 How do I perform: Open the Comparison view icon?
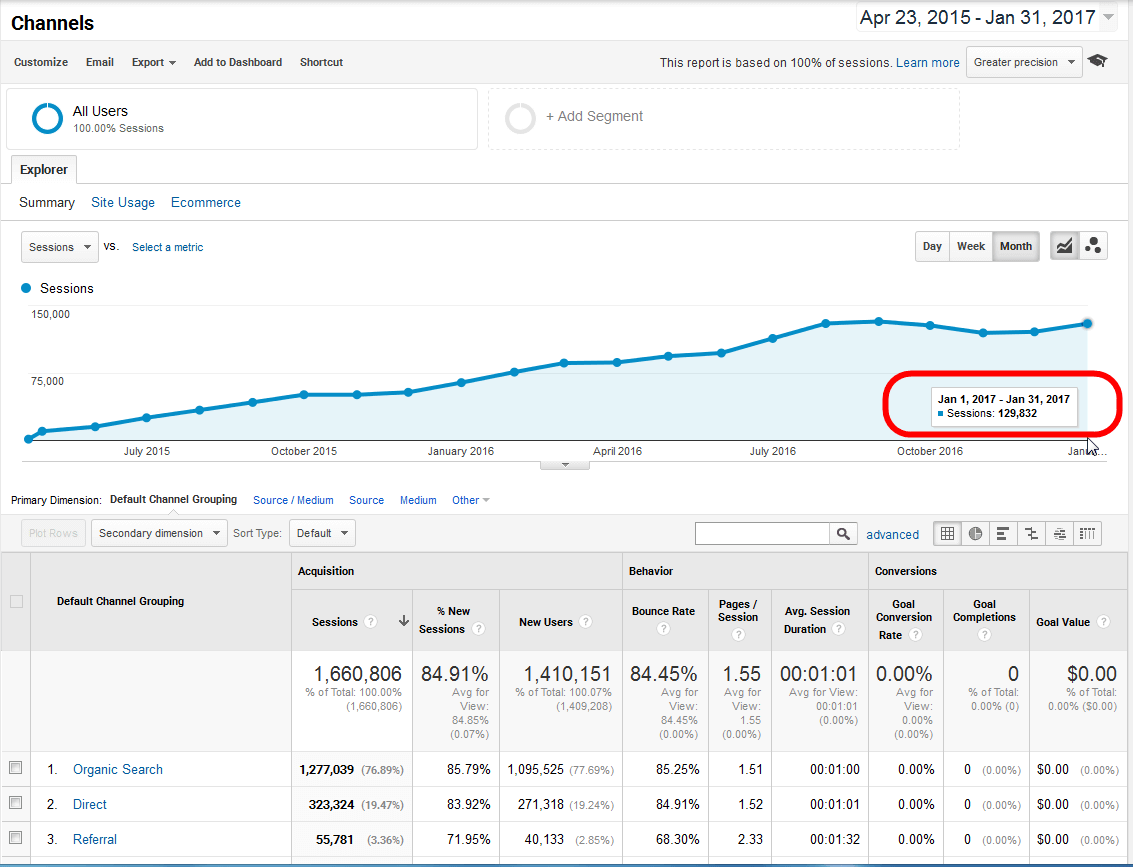click(x=1031, y=534)
